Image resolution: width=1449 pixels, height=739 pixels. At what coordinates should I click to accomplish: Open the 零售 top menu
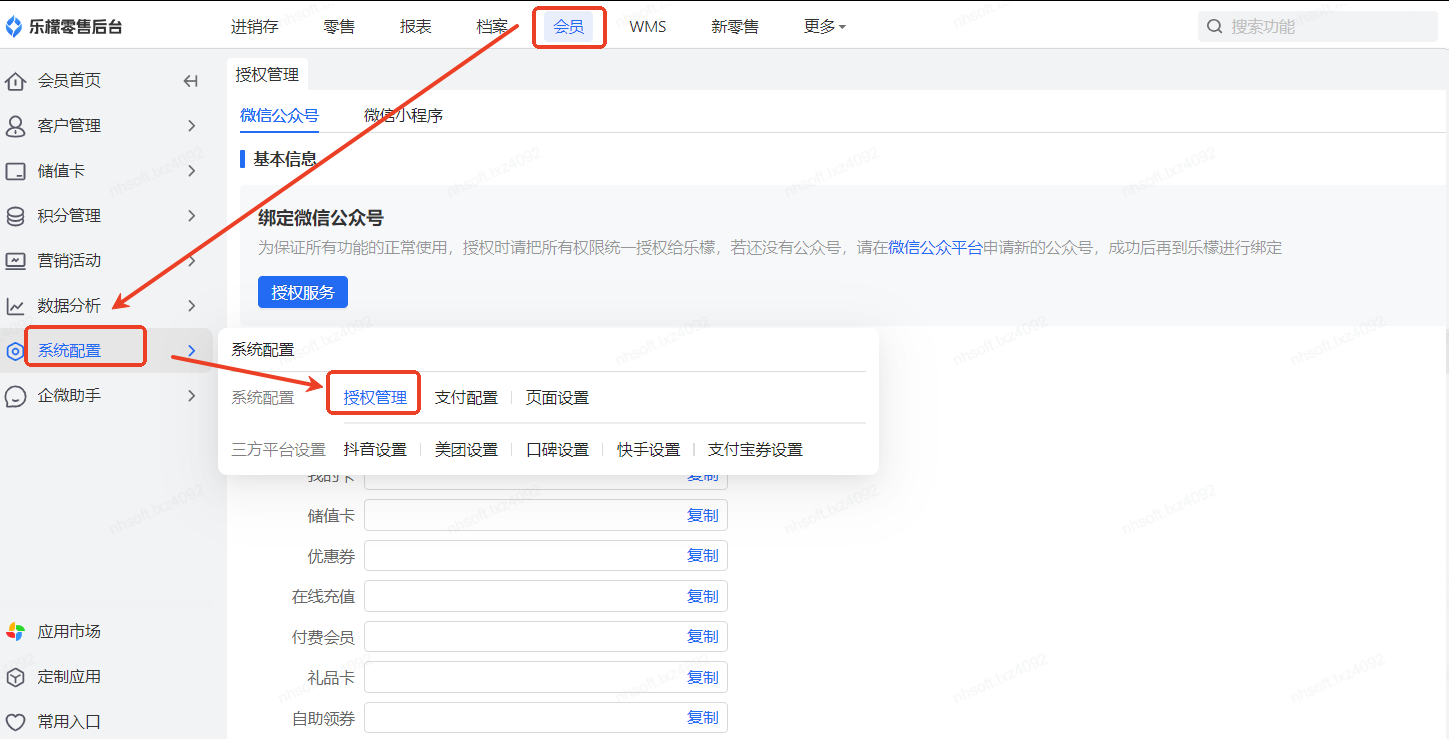tap(339, 27)
